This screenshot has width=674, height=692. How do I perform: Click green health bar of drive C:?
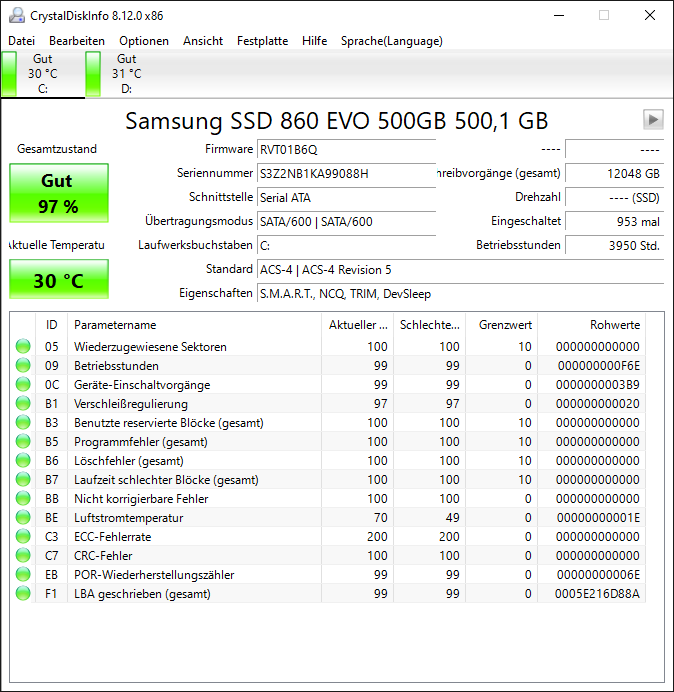[9, 74]
